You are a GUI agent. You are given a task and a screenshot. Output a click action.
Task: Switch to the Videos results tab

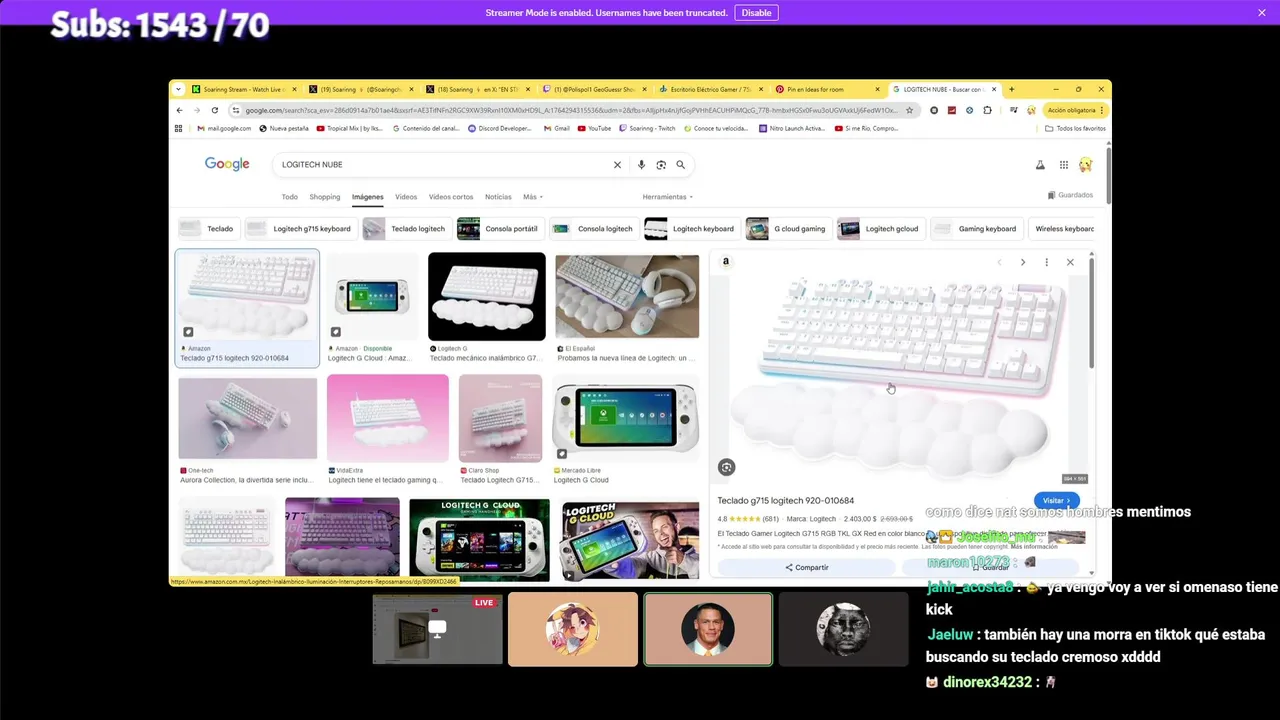tap(406, 197)
